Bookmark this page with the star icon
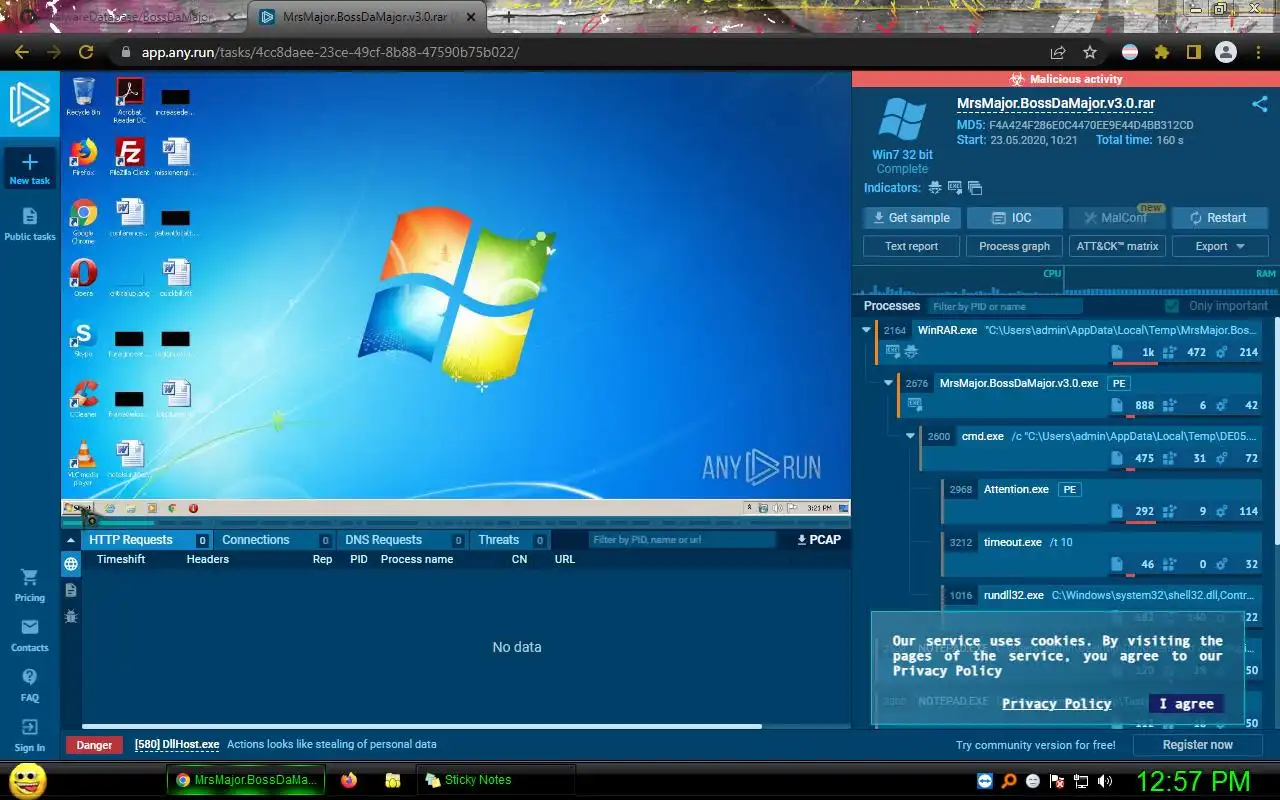This screenshot has width=1280, height=800. (x=1090, y=52)
